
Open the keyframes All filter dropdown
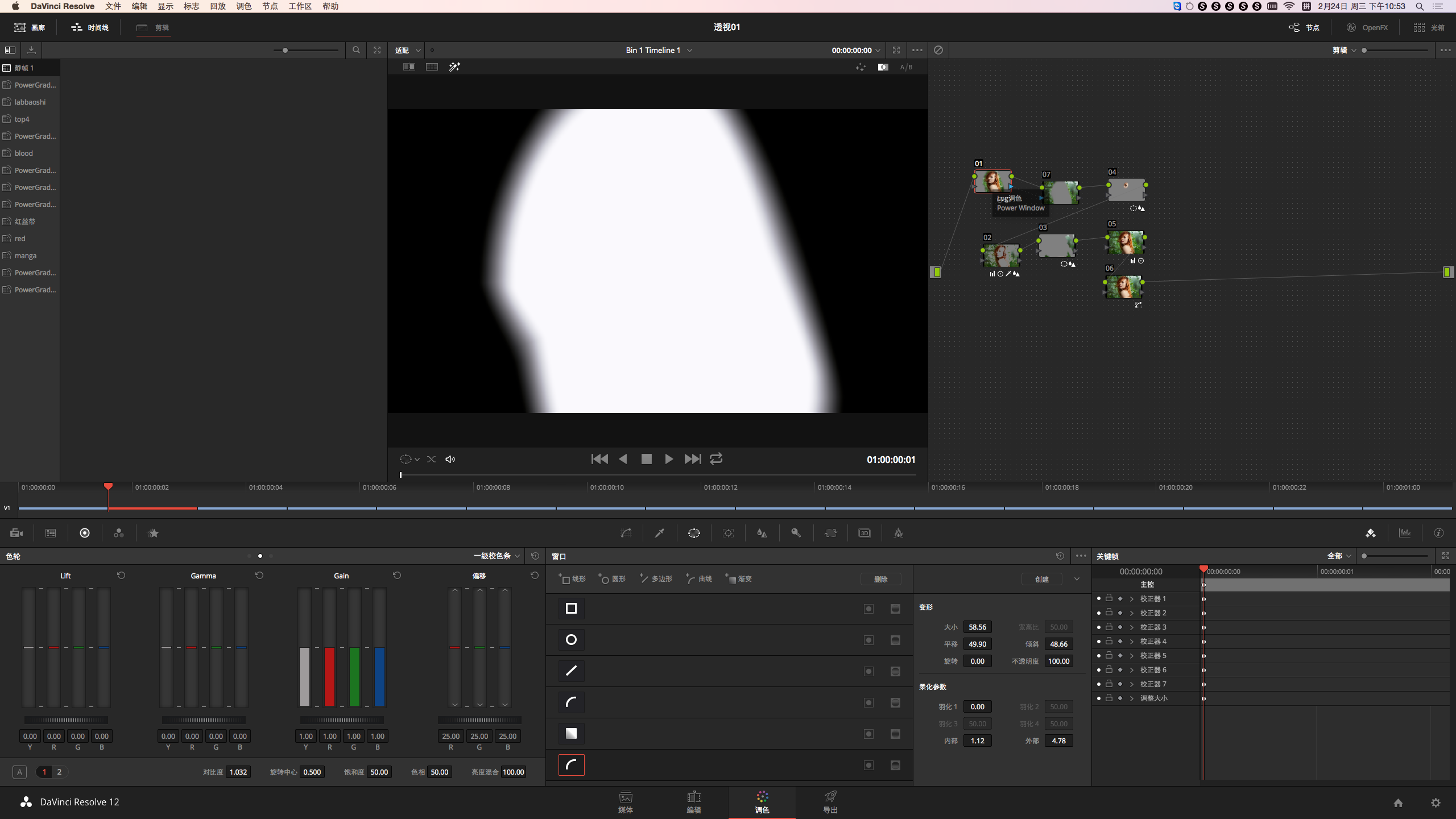(x=1339, y=556)
